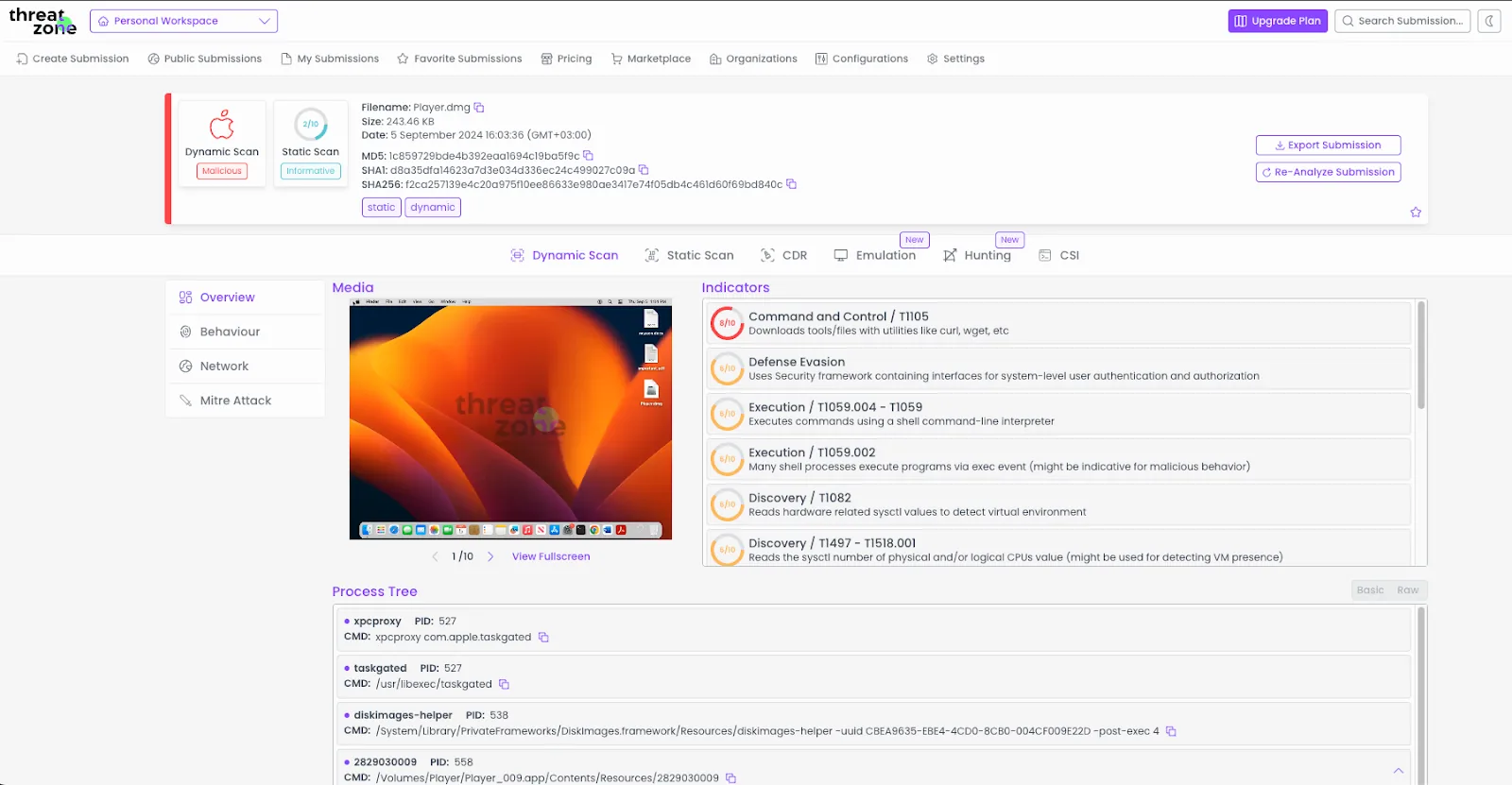Open Discovery T1497 - T1518.001 indicator
This screenshot has width=1512, height=785.
(x=1058, y=549)
